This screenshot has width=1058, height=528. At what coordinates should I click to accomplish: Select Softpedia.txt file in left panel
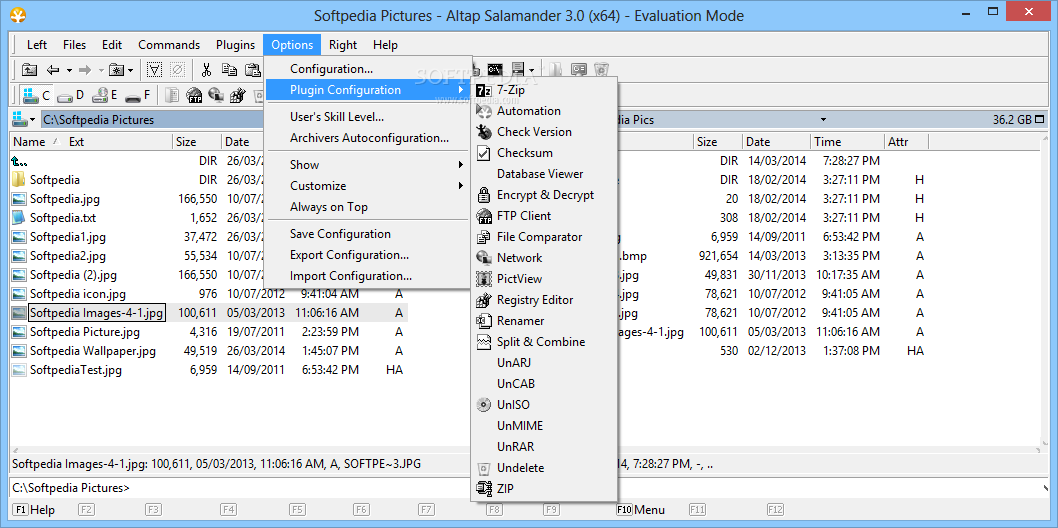(63, 218)
